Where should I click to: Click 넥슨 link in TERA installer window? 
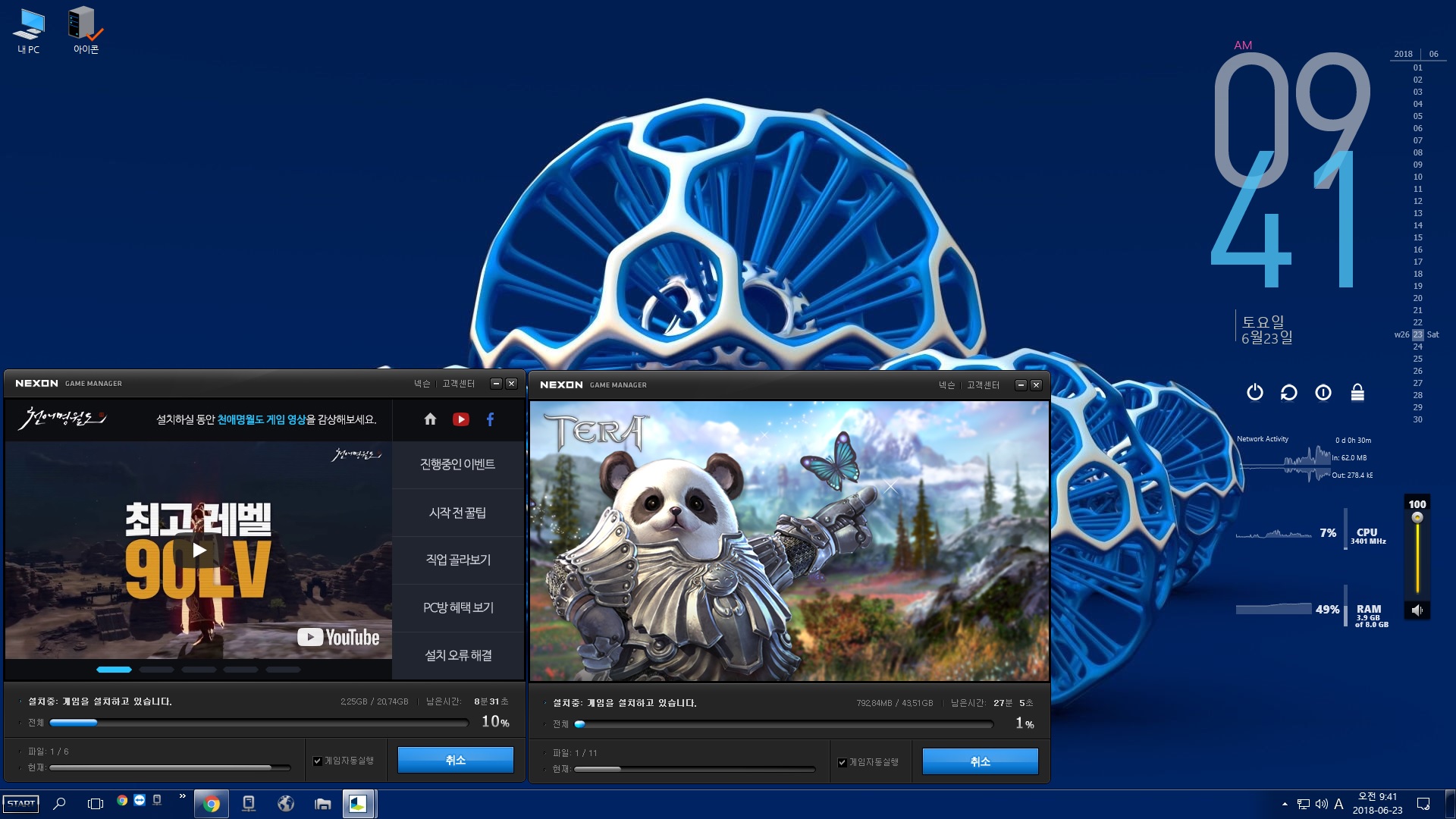point(946,385)
